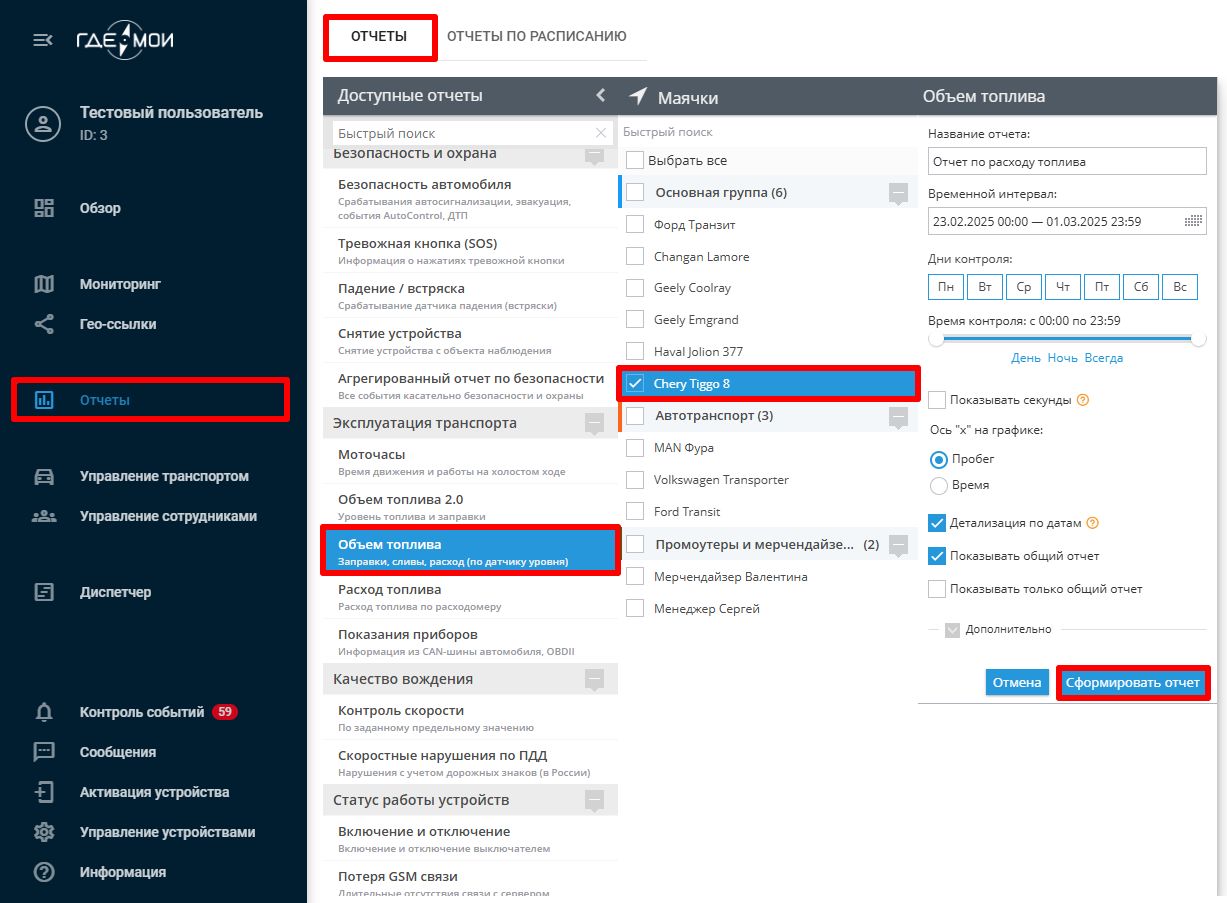This screenshot has height=903, width=1227.
Task: Click the Ночь time preset link
Action: tap(1062, 357)
